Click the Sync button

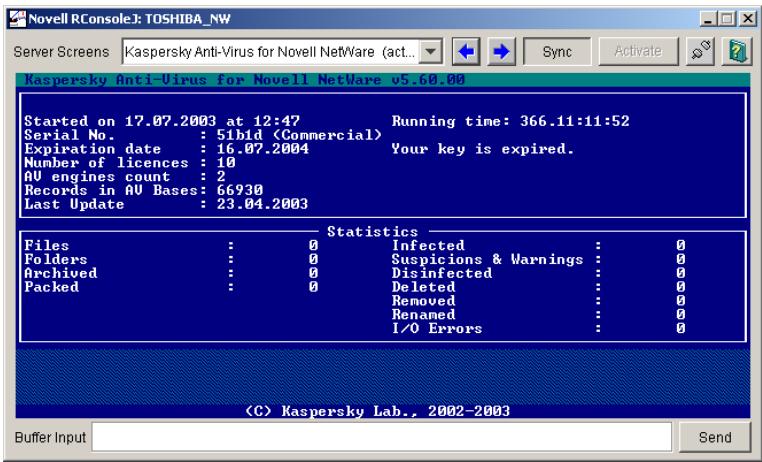click(x=557, y=51)
